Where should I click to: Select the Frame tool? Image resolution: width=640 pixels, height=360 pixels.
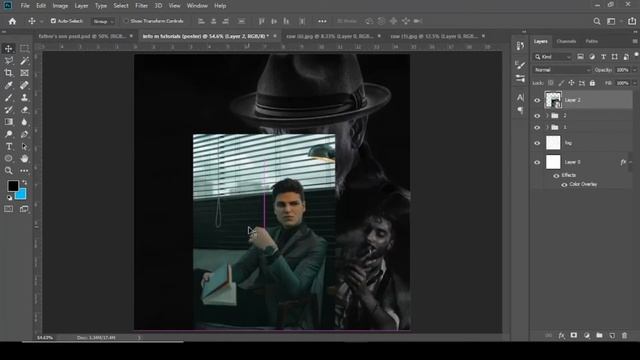tap(24, 73)
